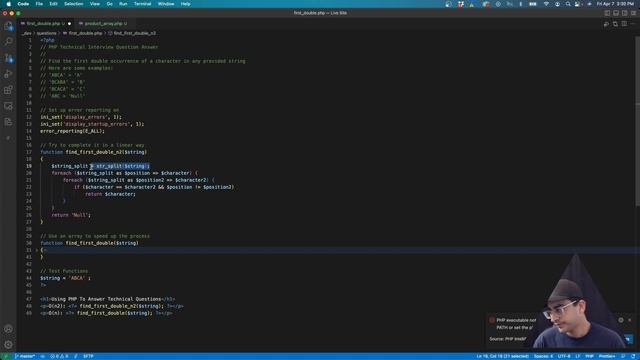The image size is (640, 360).
Task: Open the Explorer view in activity bar
Action: click(x=8, y=26)
